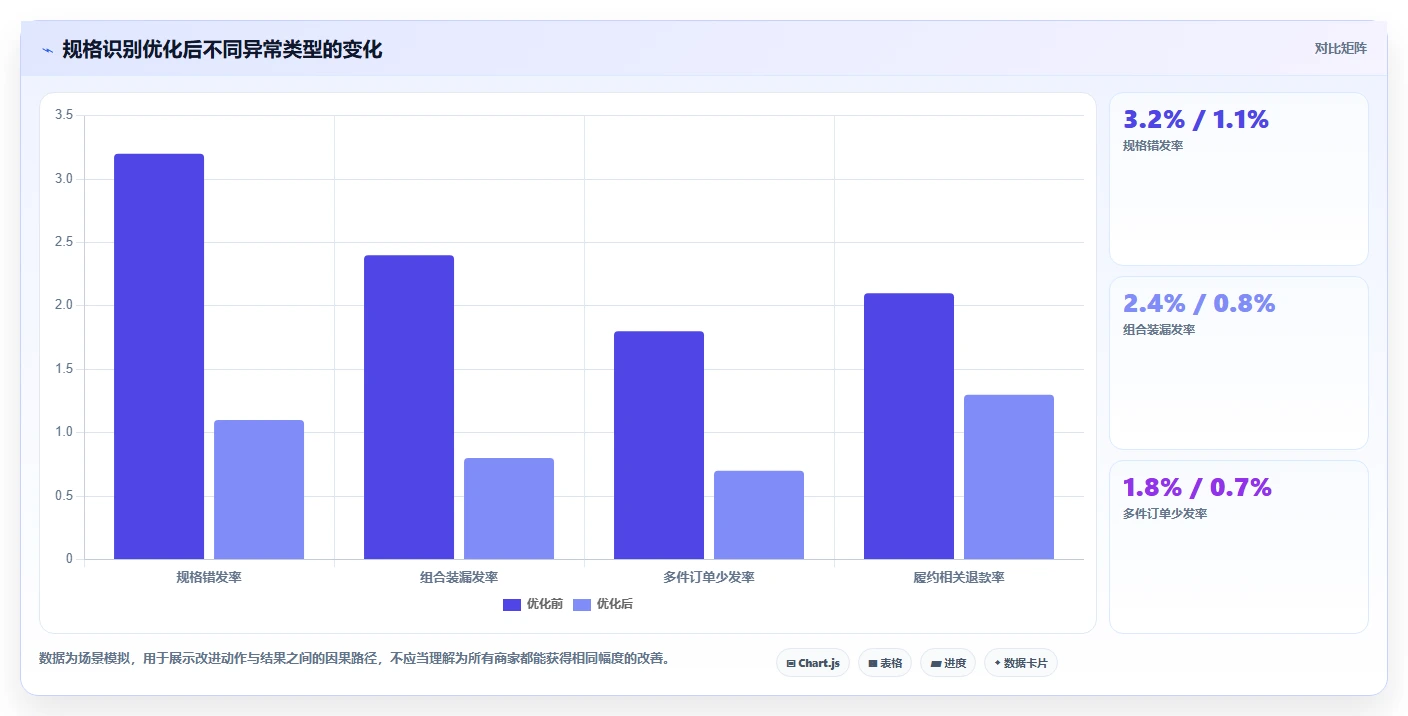
Task: Click the 多件订单少发率 x-axis label
Action: pyautogui.click(x=709, y=578)
